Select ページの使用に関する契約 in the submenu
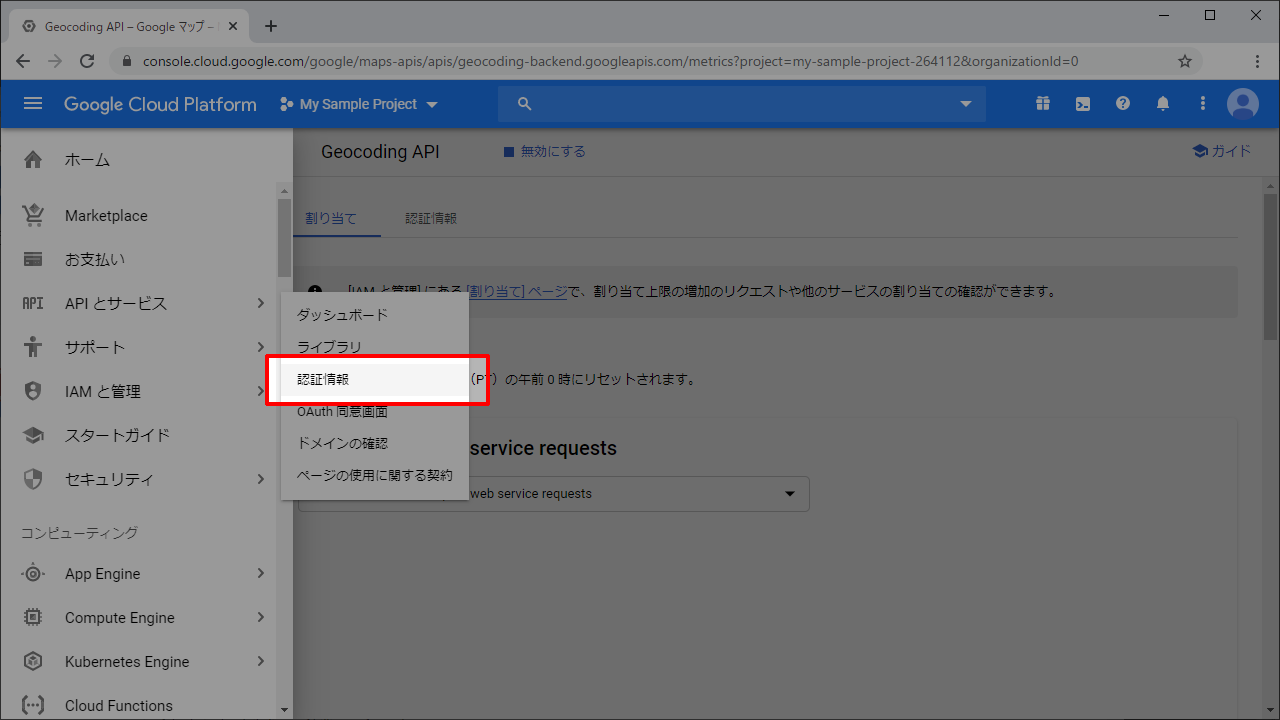 click(375, 476)
